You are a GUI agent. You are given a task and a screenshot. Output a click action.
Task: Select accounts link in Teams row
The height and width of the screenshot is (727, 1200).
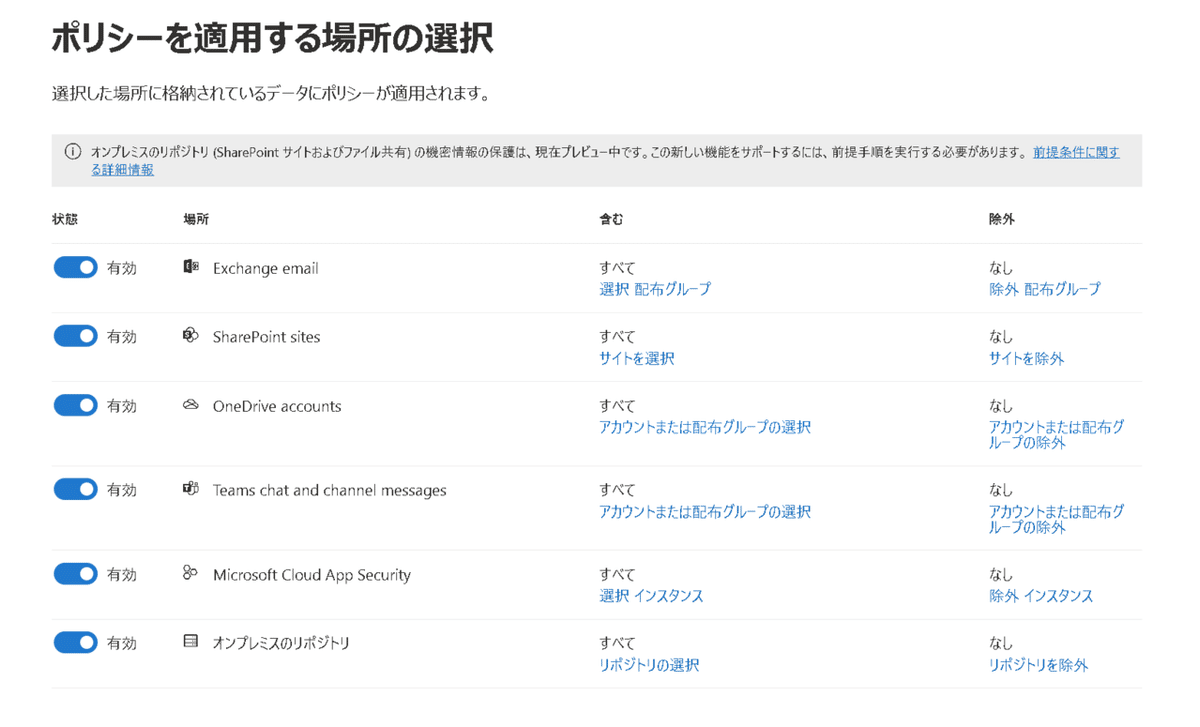tap(705, 511)
